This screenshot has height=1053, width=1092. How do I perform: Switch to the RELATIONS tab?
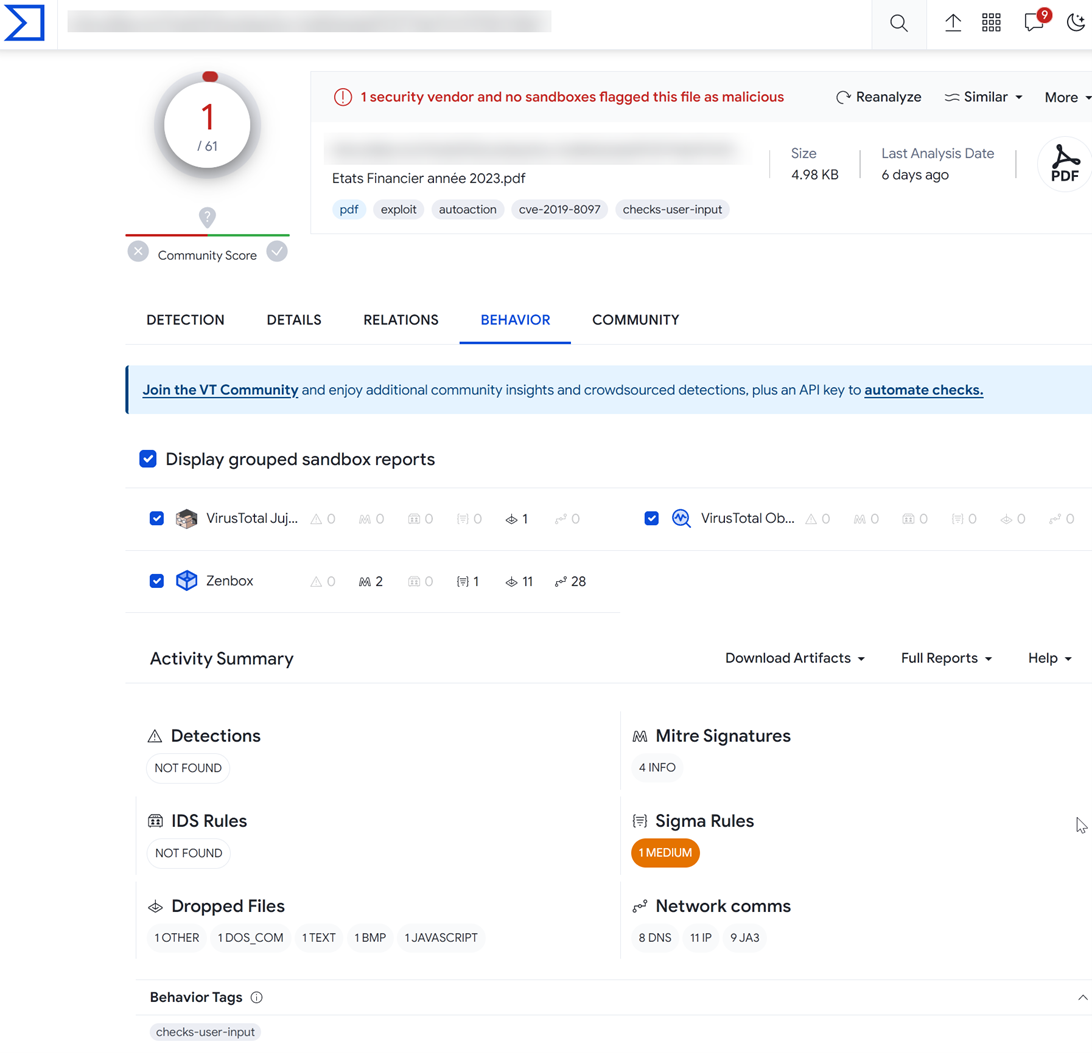coord(401,320)
